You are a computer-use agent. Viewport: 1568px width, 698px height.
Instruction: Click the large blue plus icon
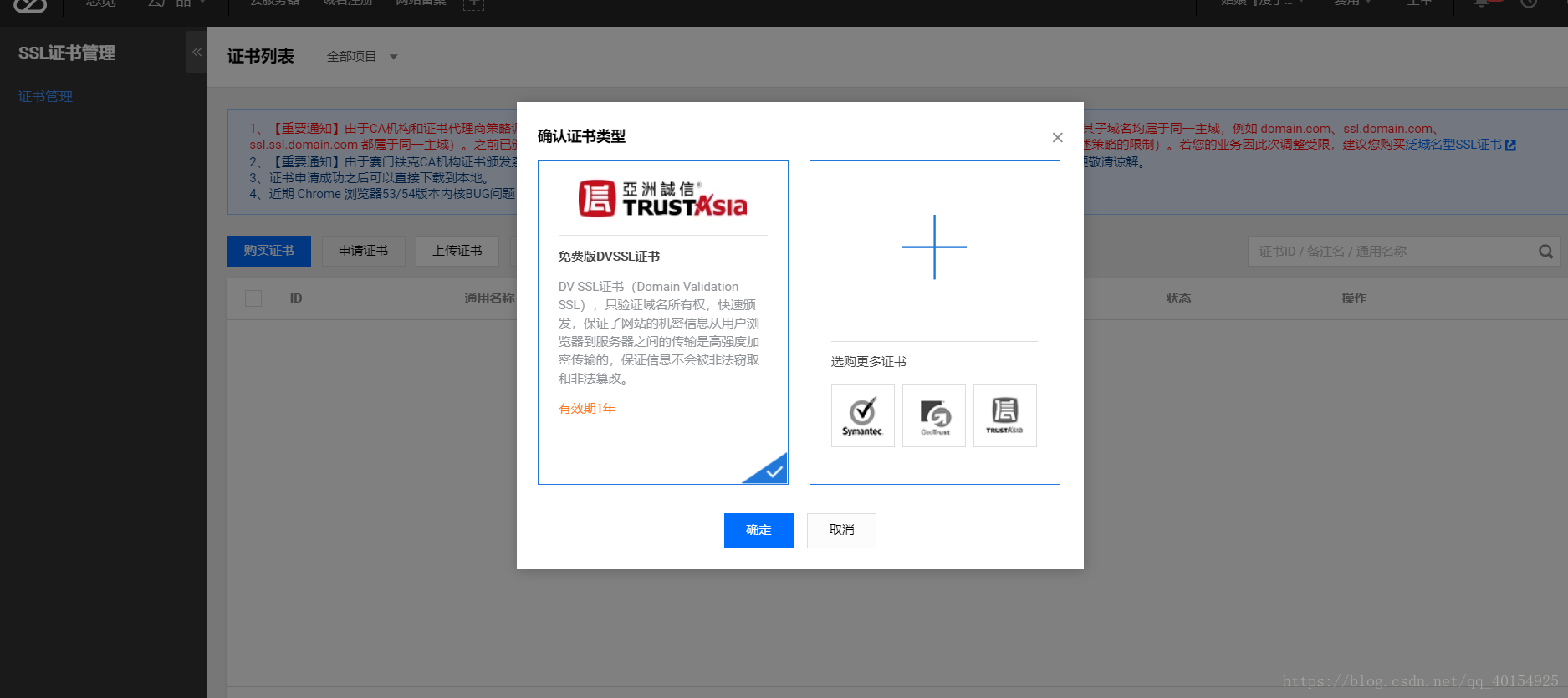click(934, 247)
